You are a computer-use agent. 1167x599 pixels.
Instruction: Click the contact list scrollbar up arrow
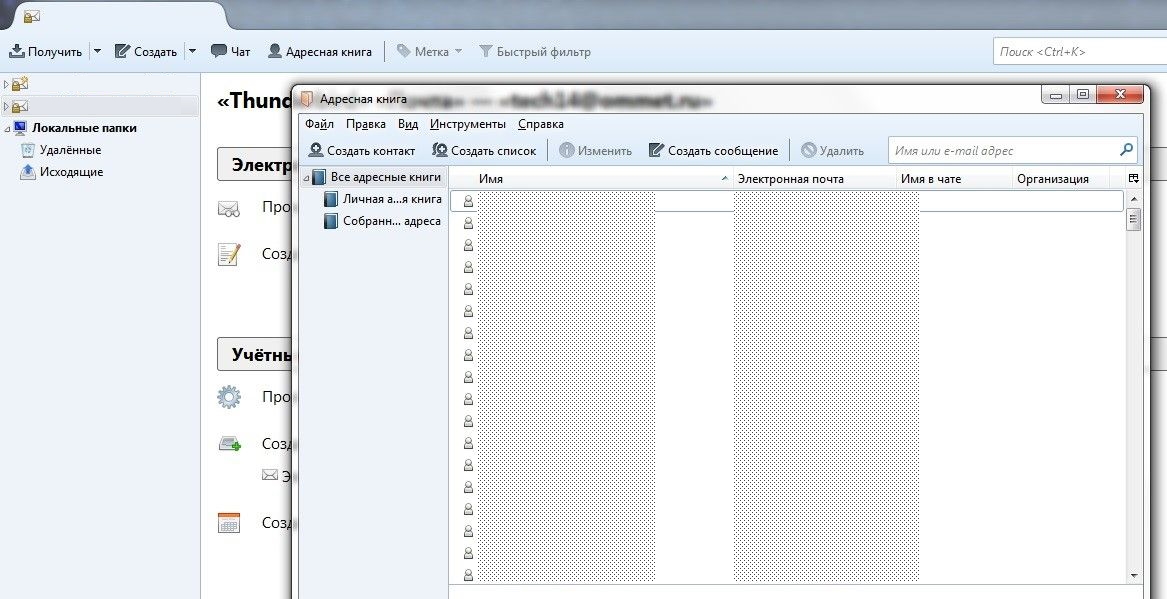pyautogui.click(x=1134, y=199)
